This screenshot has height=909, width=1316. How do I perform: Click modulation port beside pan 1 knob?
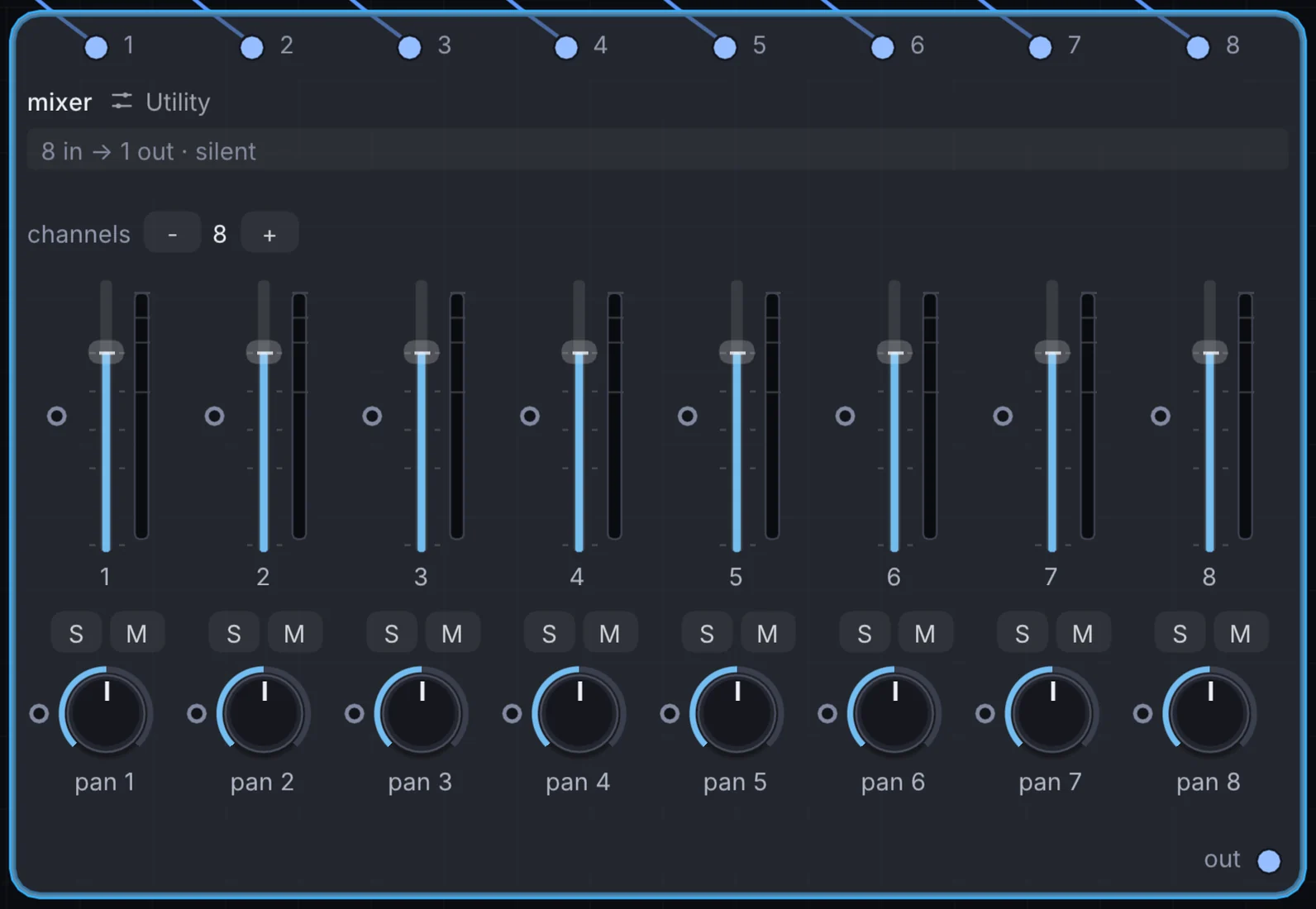(x=39, y=713)
